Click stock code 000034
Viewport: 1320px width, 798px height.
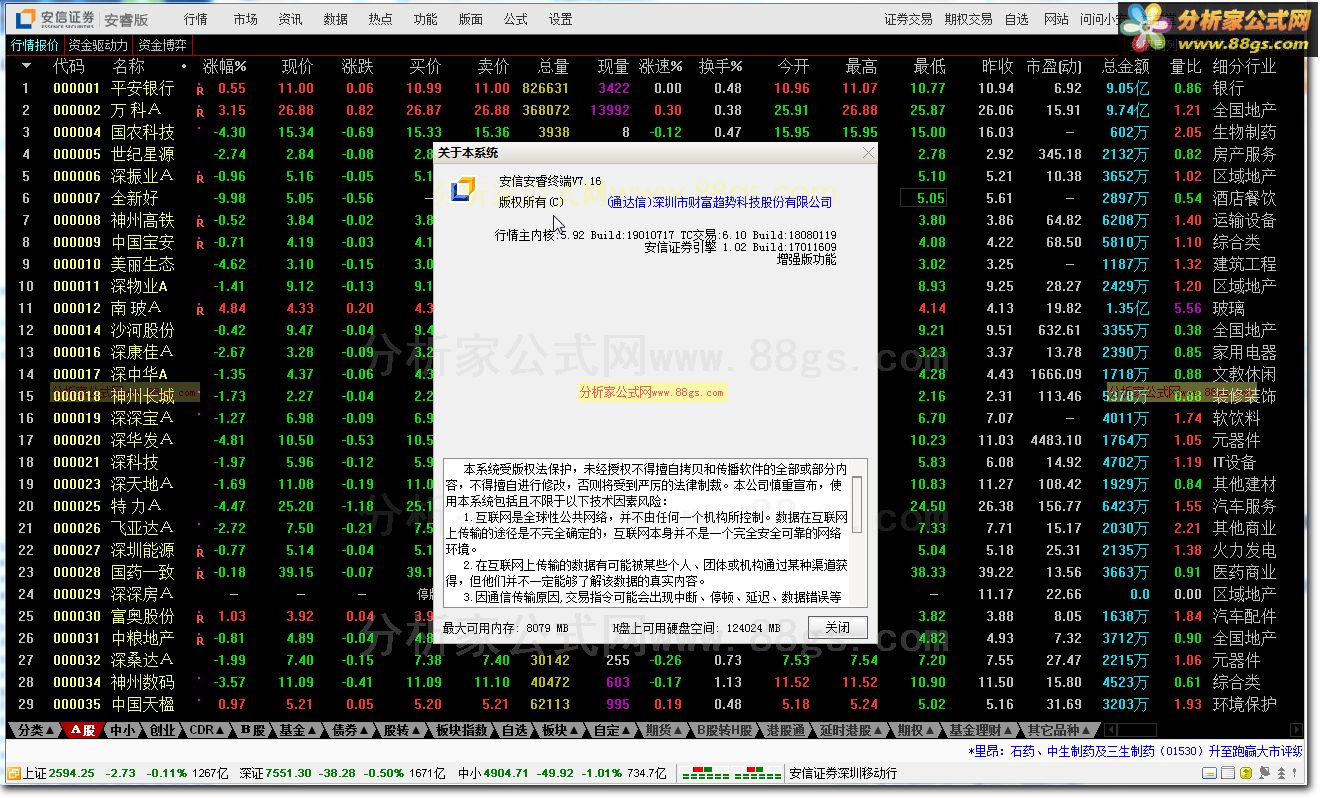[x=77, y=682]
